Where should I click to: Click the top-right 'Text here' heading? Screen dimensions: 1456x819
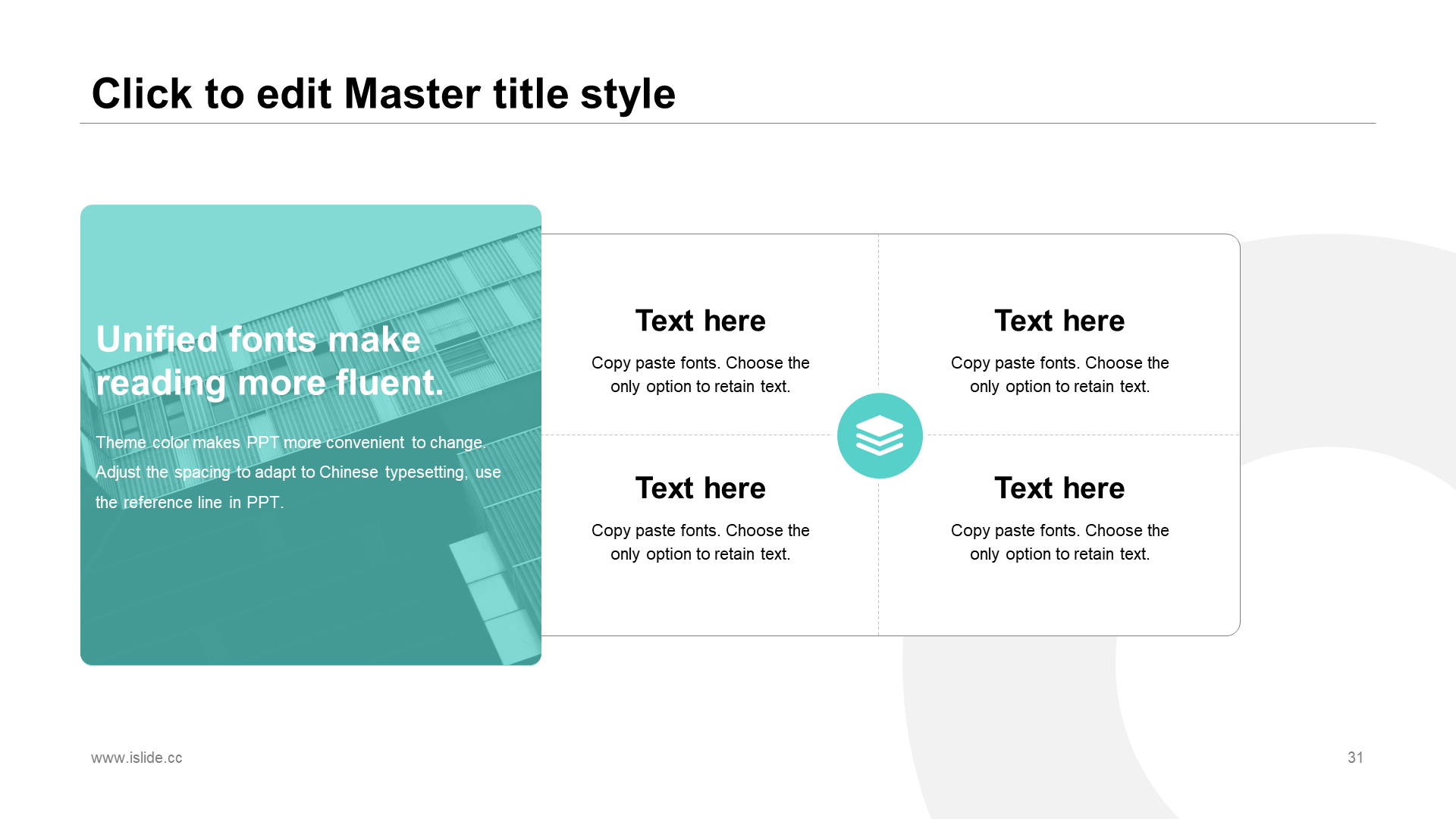(x=1059, y=321)
